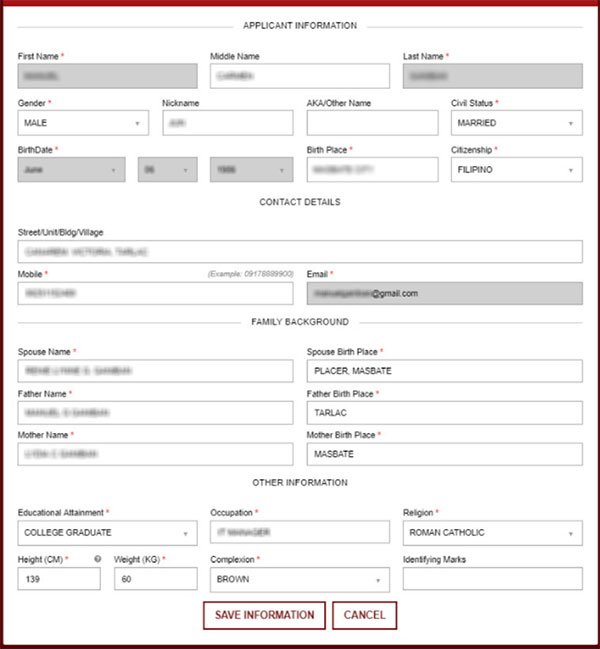
Task: Expand the Complexion dropdown
Action: 300,579
